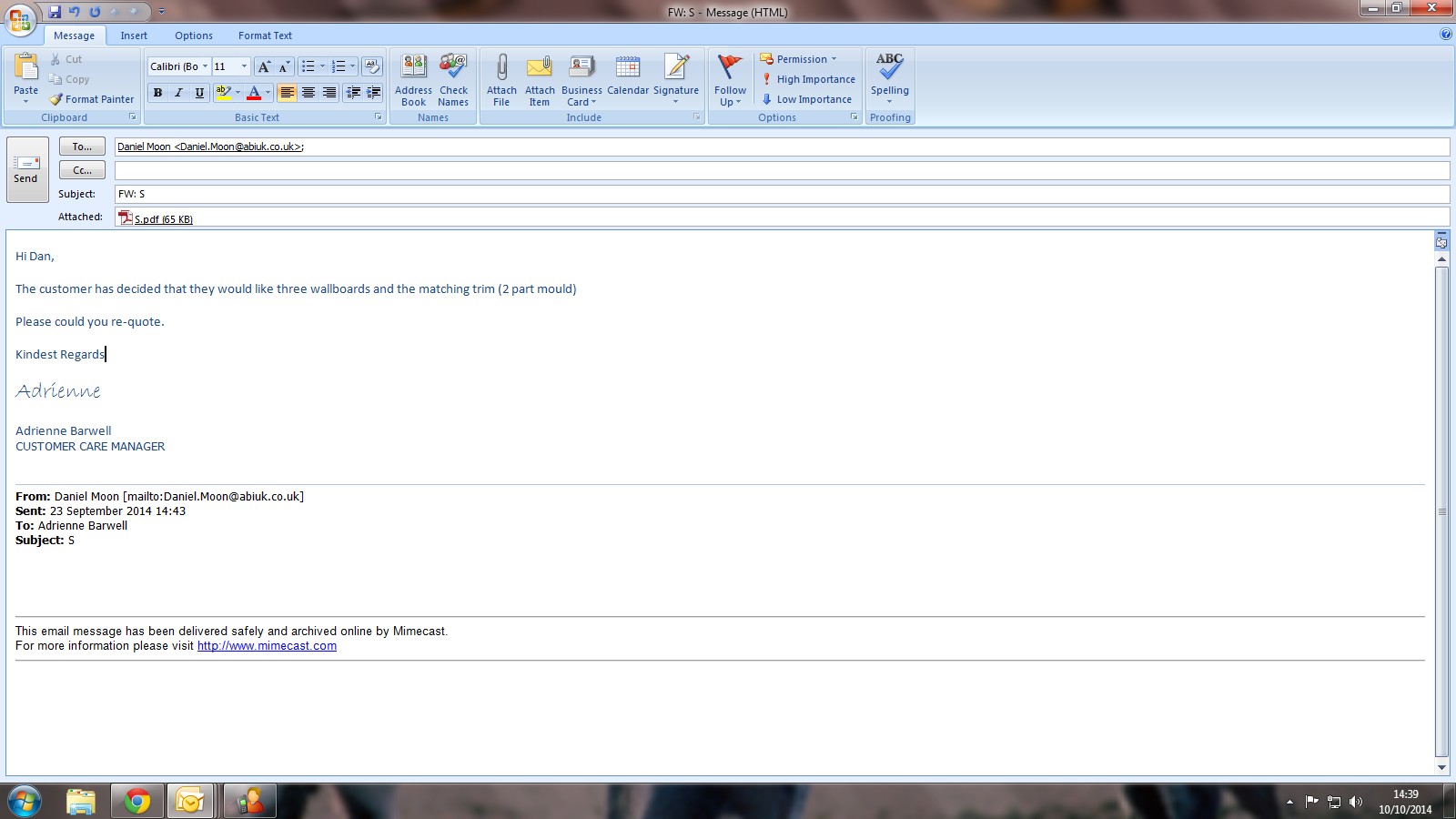The height and width of the screenshot is (819, 1456).
Task: Insert a Calendar via the ribbon
Action: click(628, 68)
